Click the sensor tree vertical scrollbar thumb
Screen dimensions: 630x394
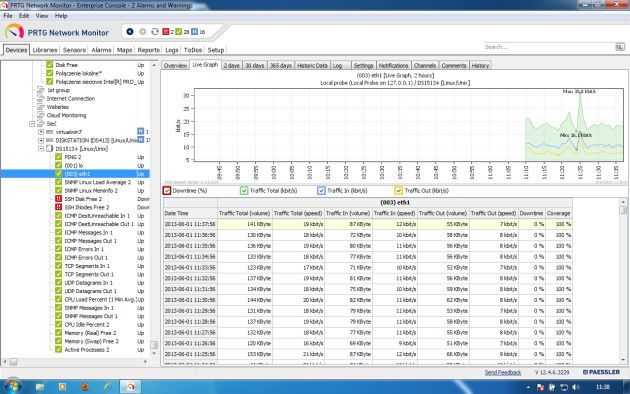(x=154, y=345)
